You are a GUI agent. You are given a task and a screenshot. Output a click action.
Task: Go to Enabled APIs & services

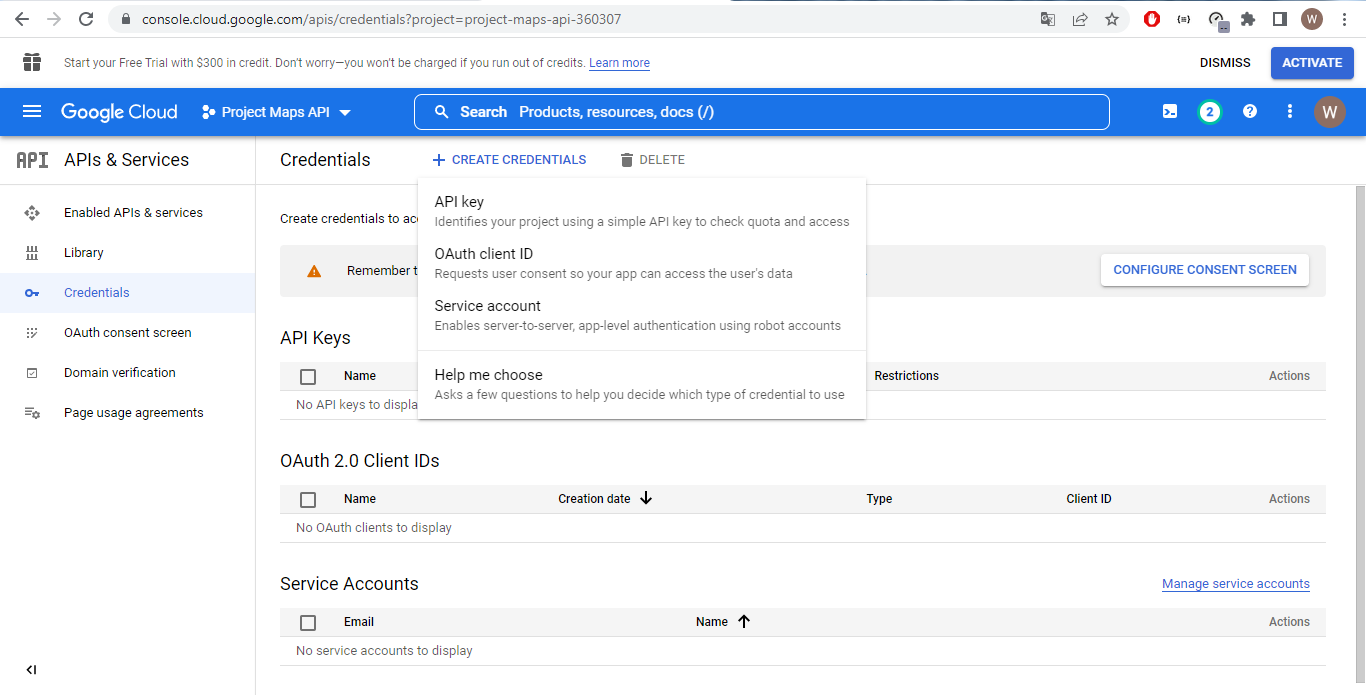pos(133,213)
